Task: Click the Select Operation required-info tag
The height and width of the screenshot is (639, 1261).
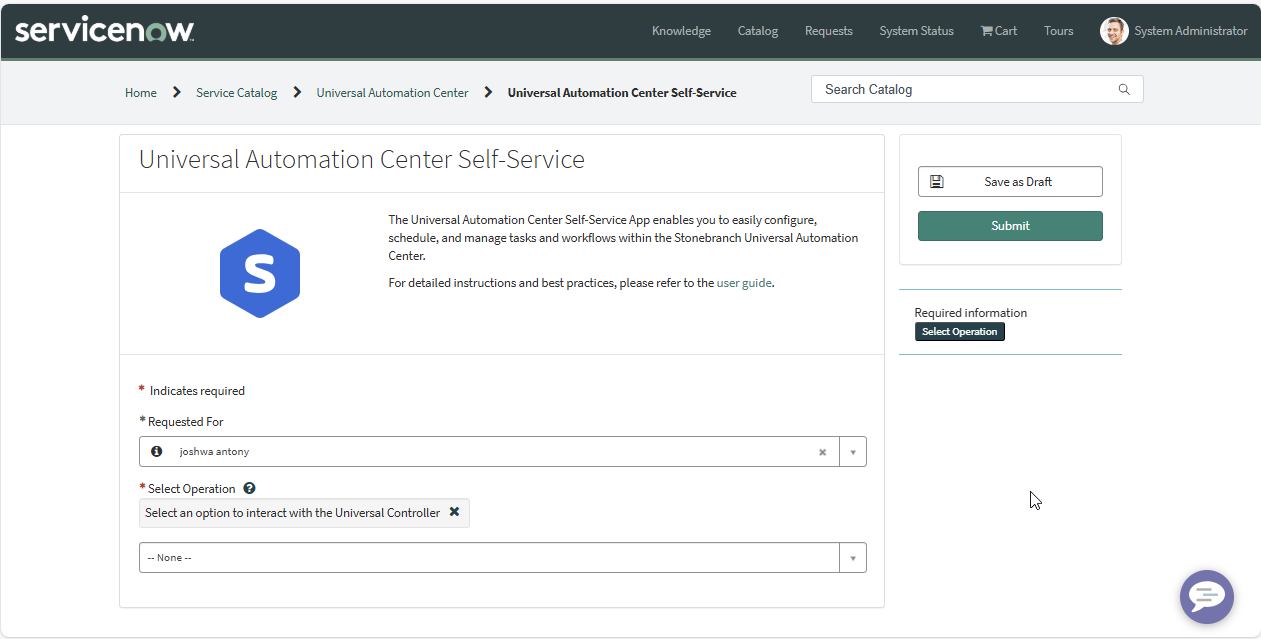Action: (960, 332)
